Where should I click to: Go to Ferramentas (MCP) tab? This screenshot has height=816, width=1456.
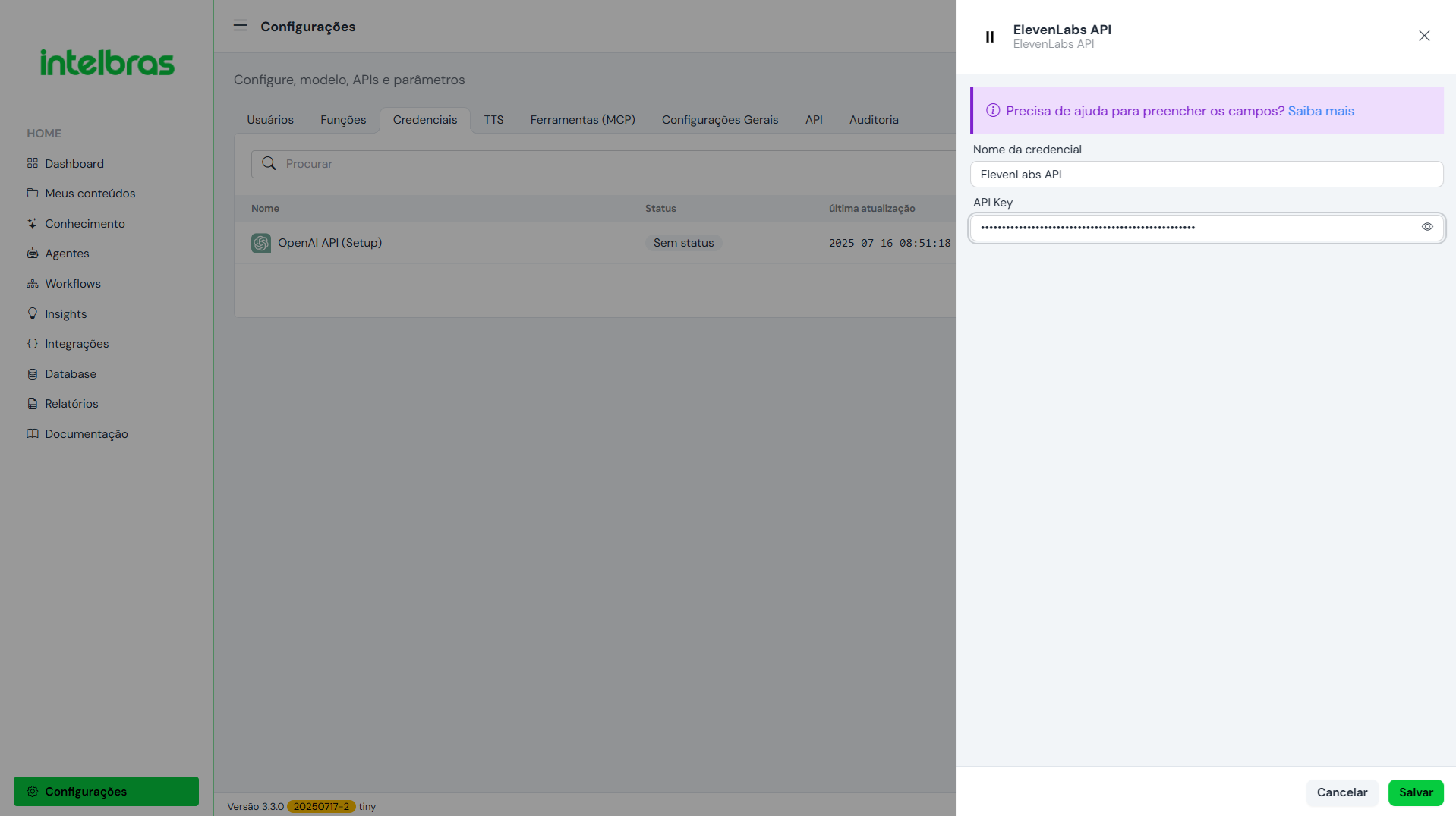(583, 119)
